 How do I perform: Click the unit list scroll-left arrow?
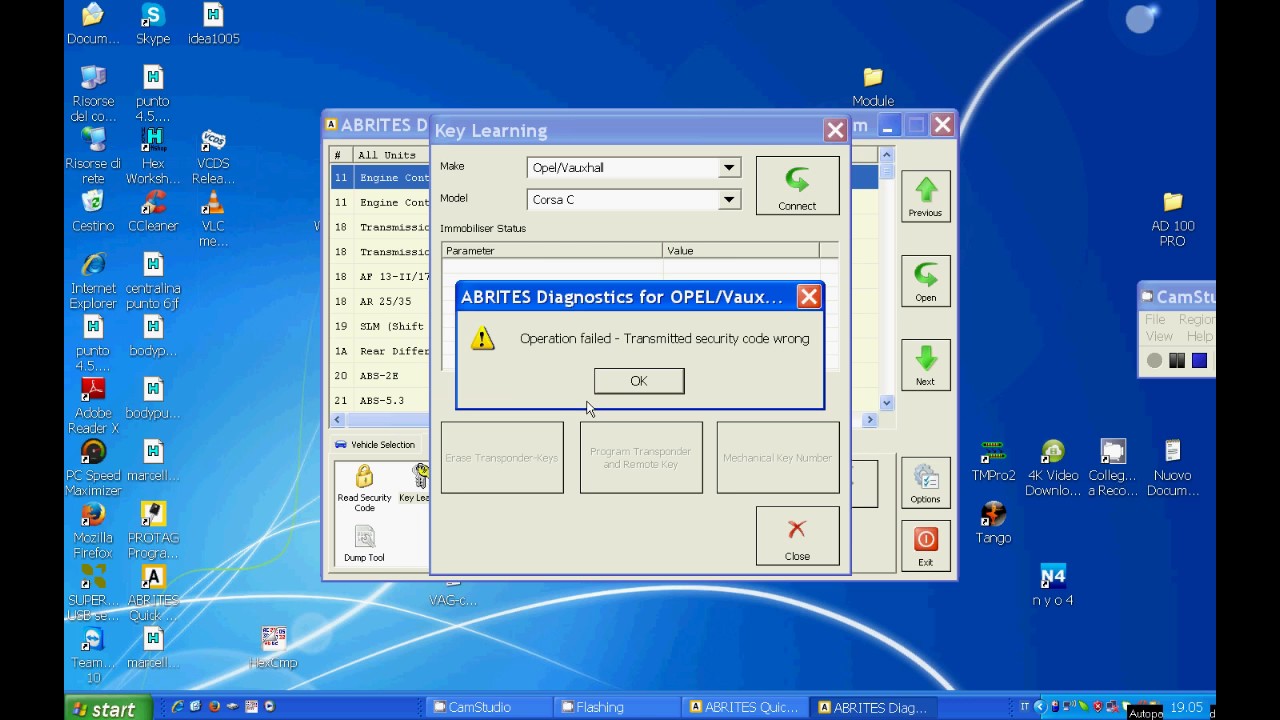338,420
